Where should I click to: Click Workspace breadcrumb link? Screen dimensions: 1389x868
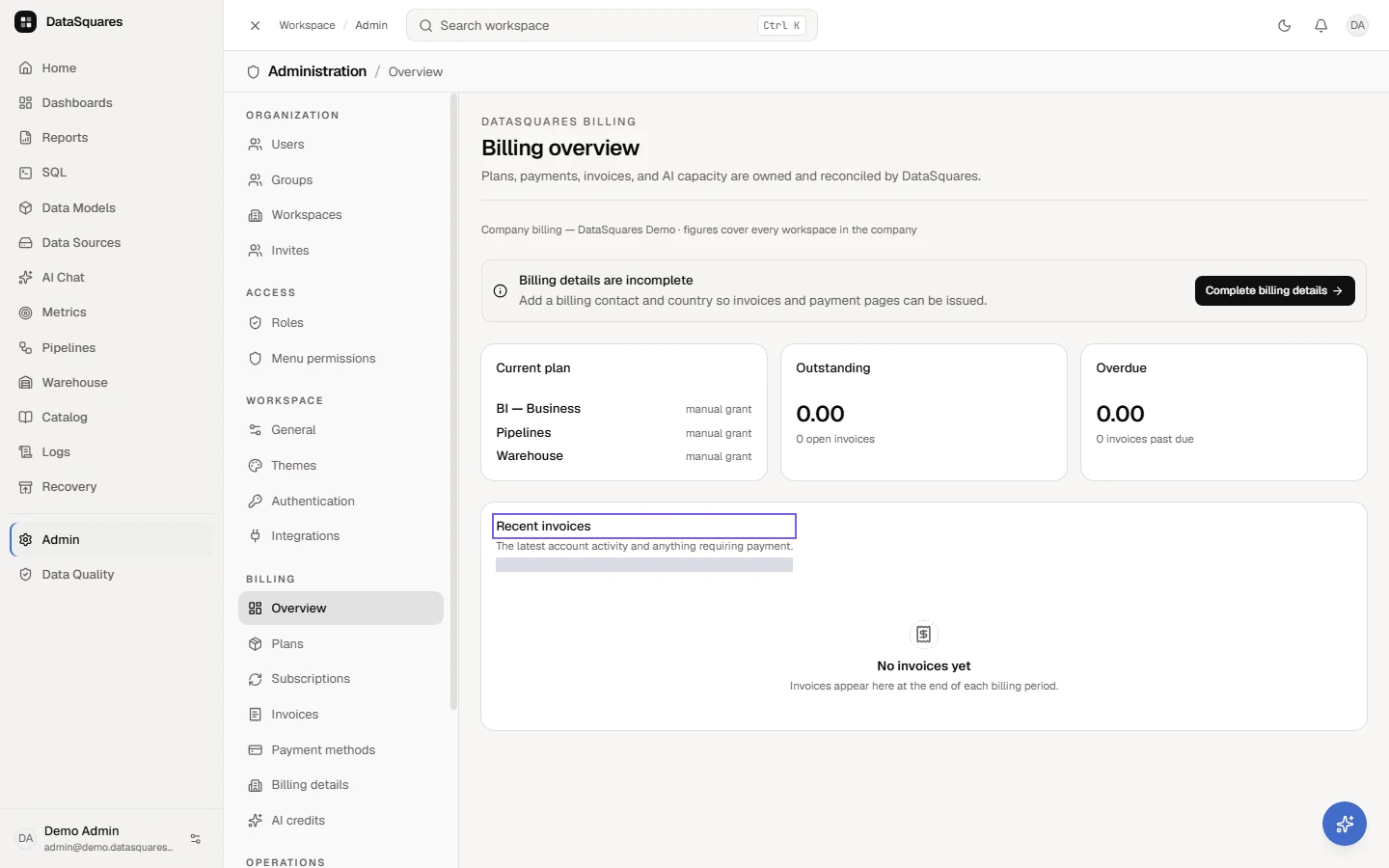click(x=307, y=26)
